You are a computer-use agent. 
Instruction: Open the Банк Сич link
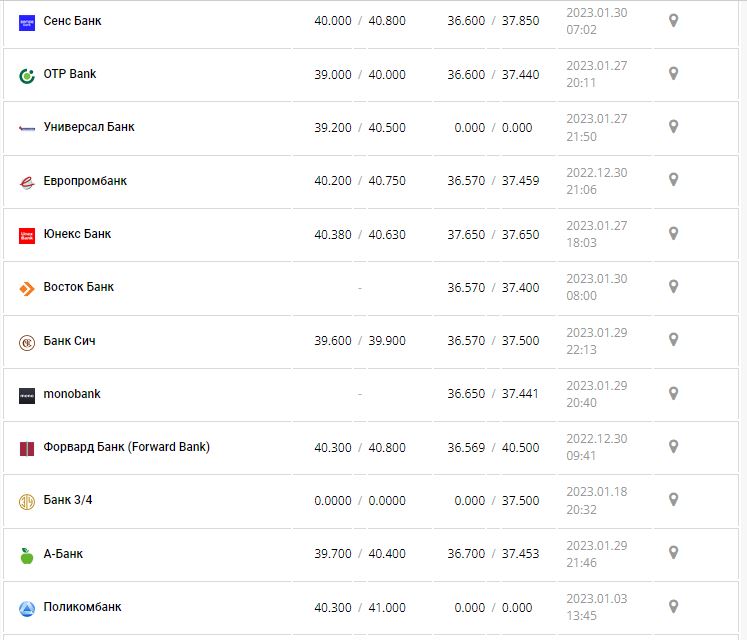(70, 341)
